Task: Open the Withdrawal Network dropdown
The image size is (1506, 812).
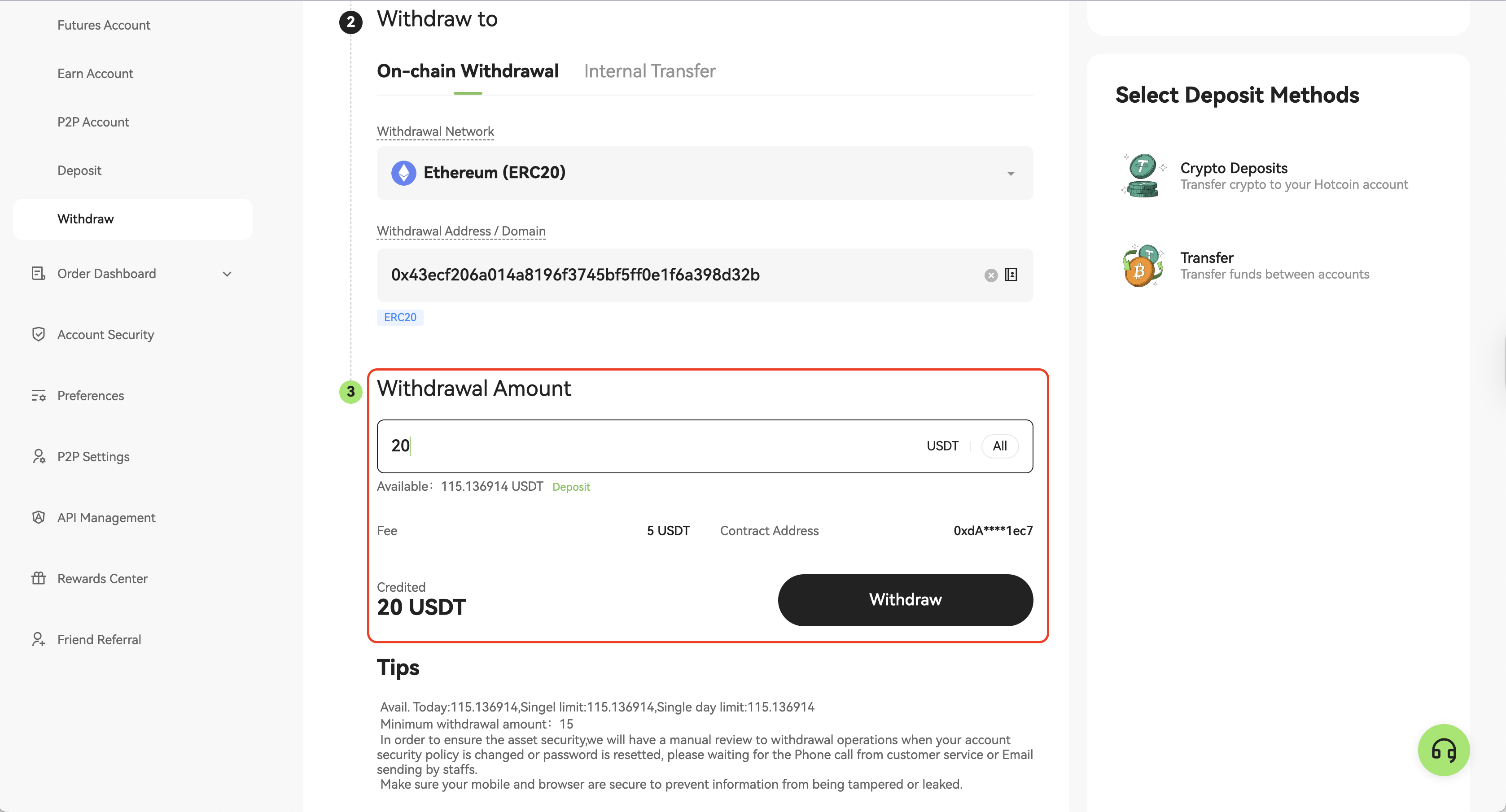Action: tap(705, 173)
